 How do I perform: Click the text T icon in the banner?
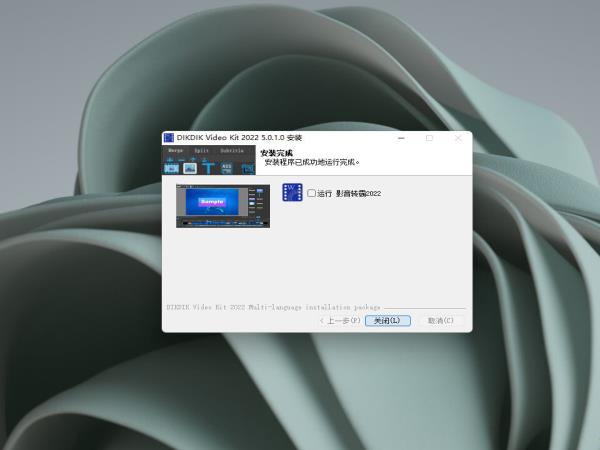coord(208,167)
